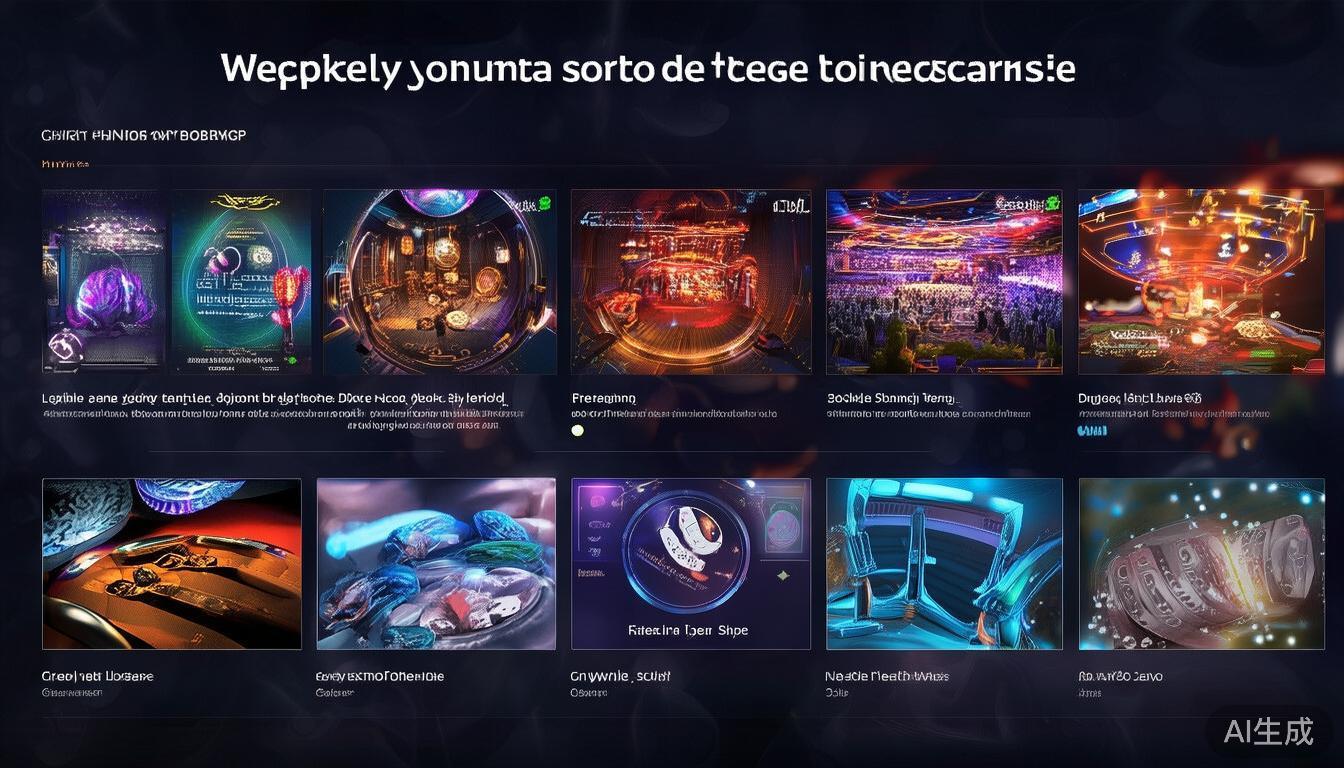Click the green badge on the crowd stadium thumbnail
The height and width of the screenshot is (768, 1344).
click(x=1051, y=203)
